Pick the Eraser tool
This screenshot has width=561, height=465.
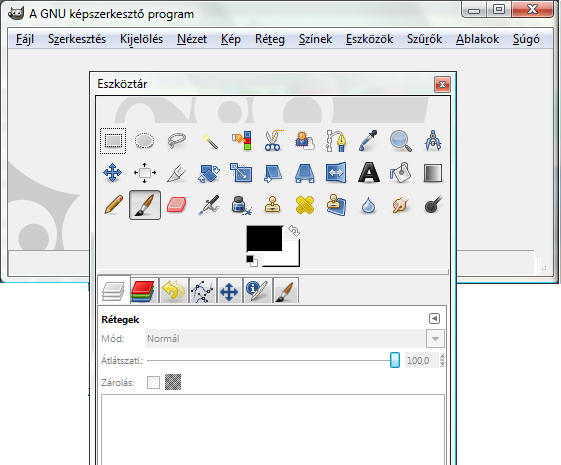coord(177,205)
